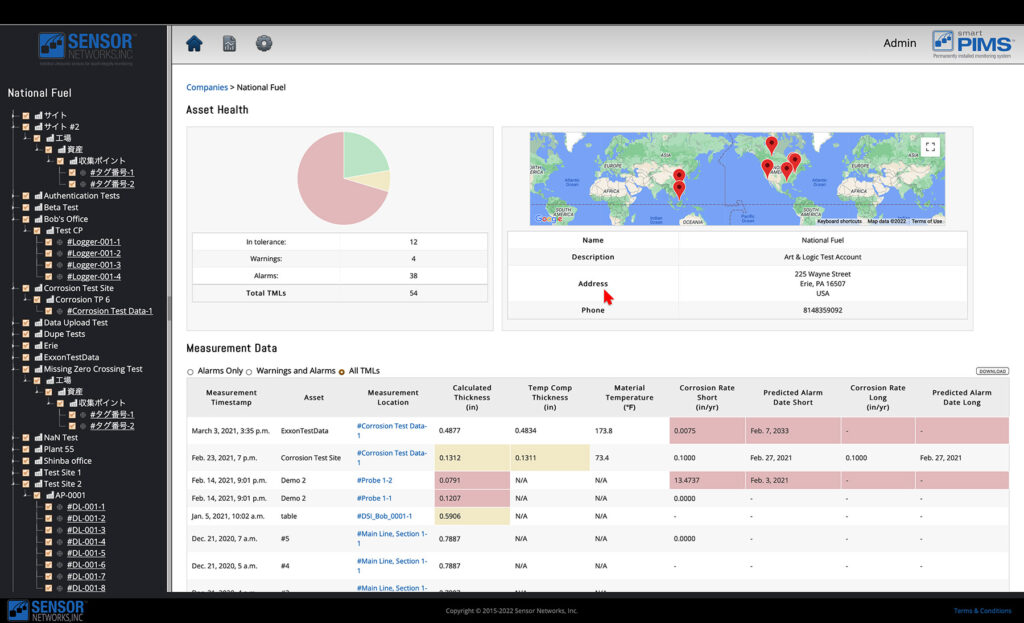Open the Admin user menu

899,43
